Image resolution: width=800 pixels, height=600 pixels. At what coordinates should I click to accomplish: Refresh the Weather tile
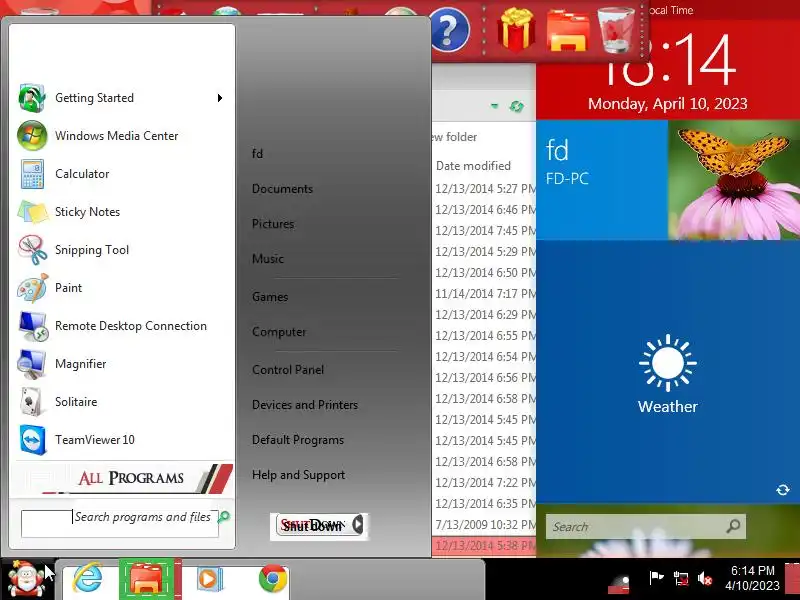pyautogui.click(x=783, y=490)
